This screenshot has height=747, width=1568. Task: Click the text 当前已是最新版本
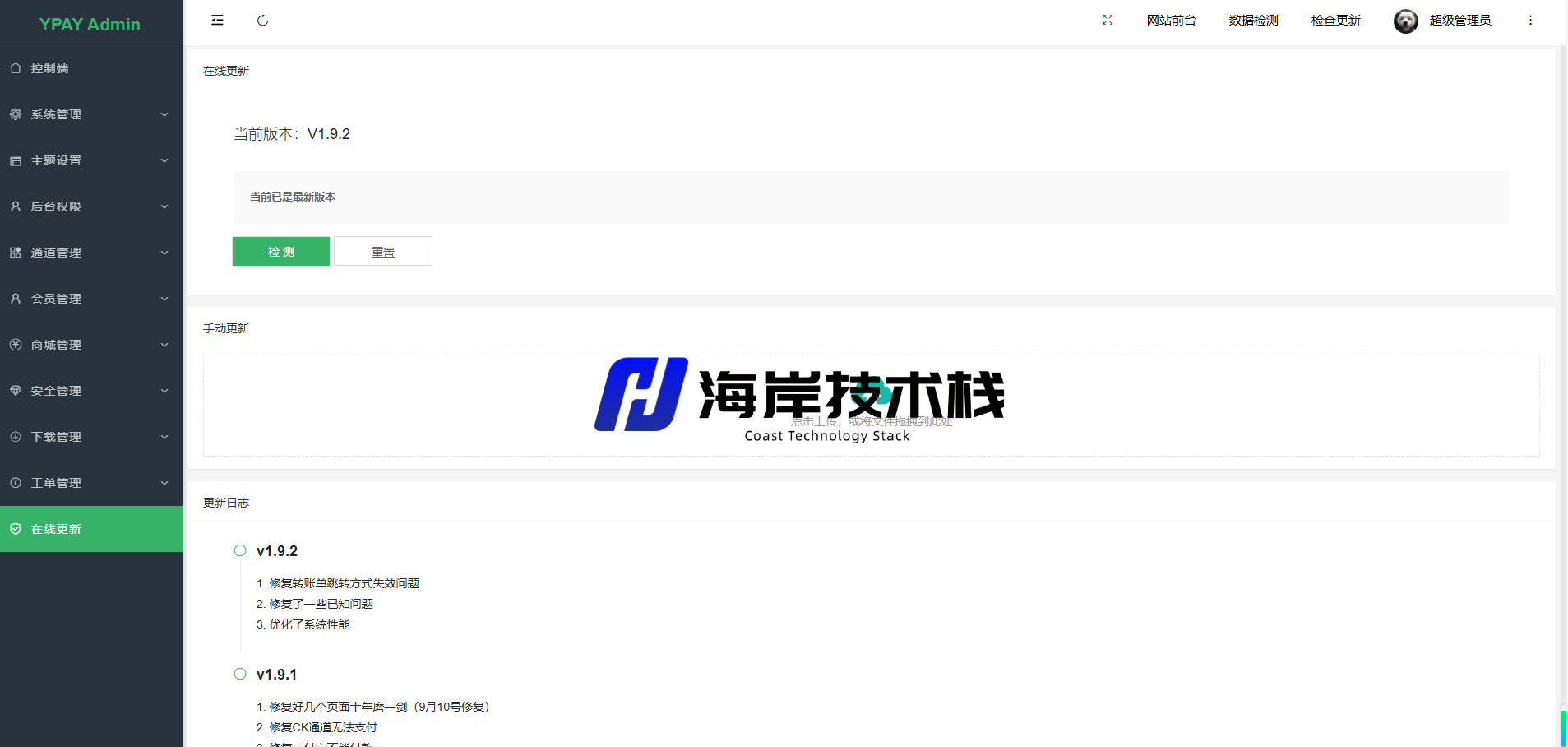coord(293,197)
